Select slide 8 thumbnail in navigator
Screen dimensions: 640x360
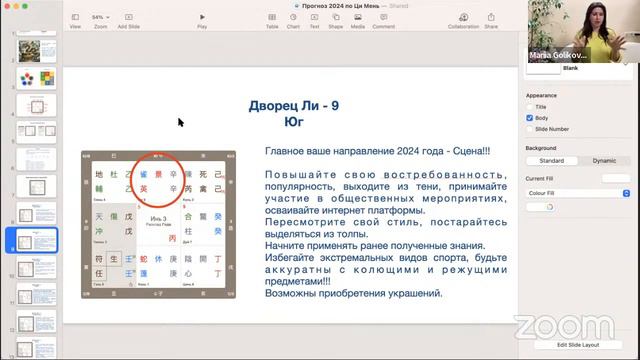click(36, 213)
